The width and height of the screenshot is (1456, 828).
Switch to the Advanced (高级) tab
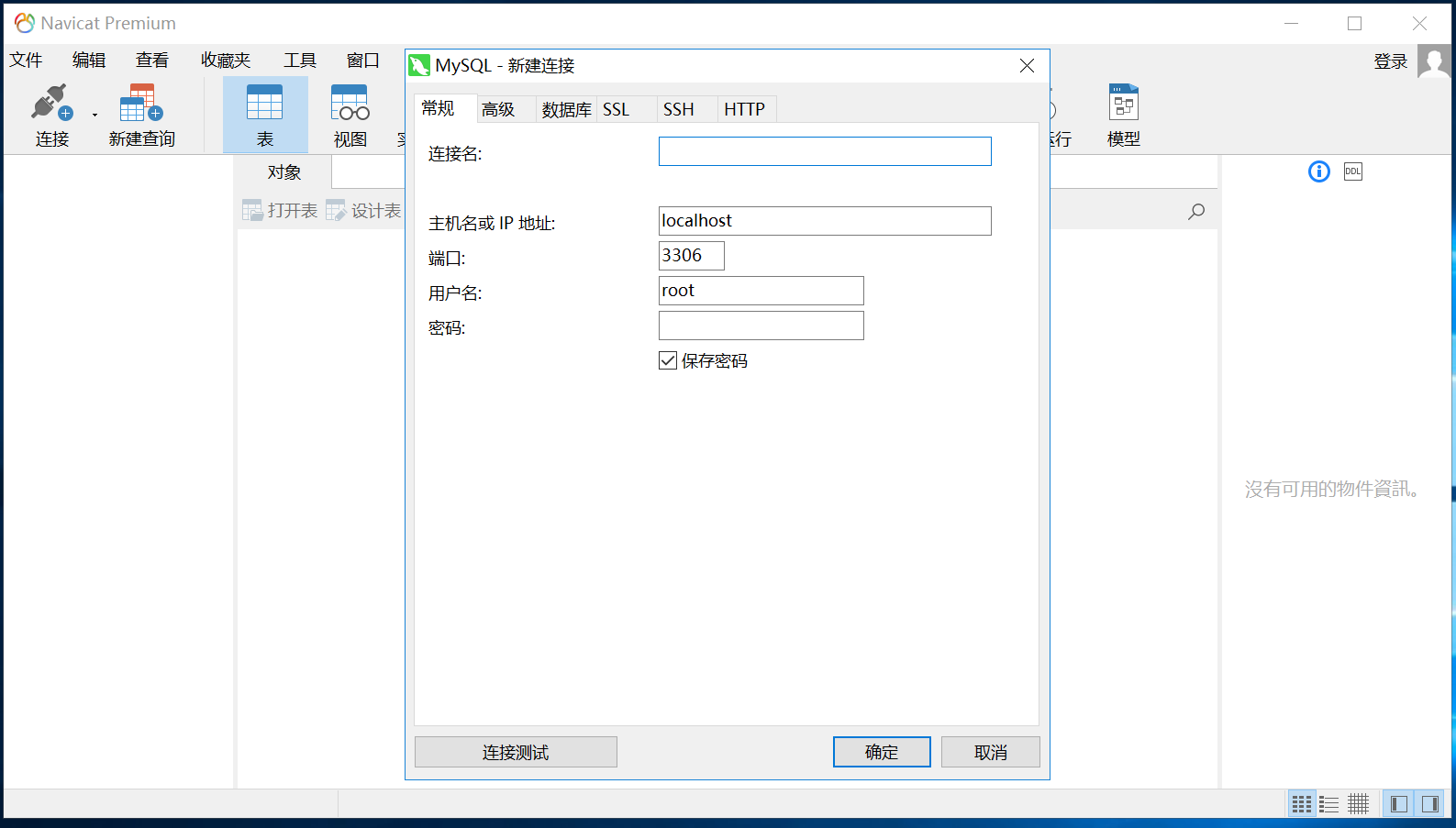point(506,109)
